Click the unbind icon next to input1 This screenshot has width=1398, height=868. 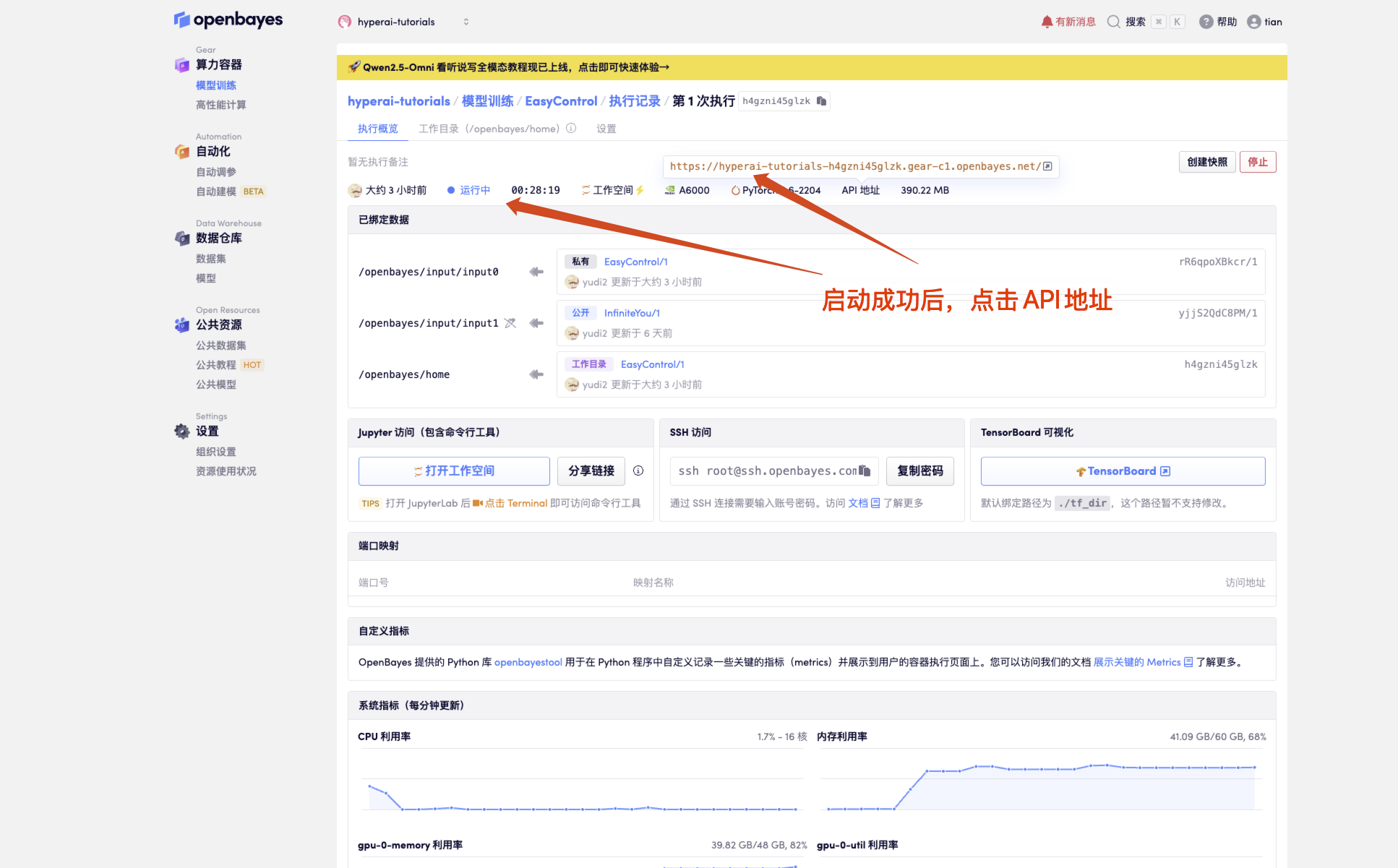tap(510, 323)
